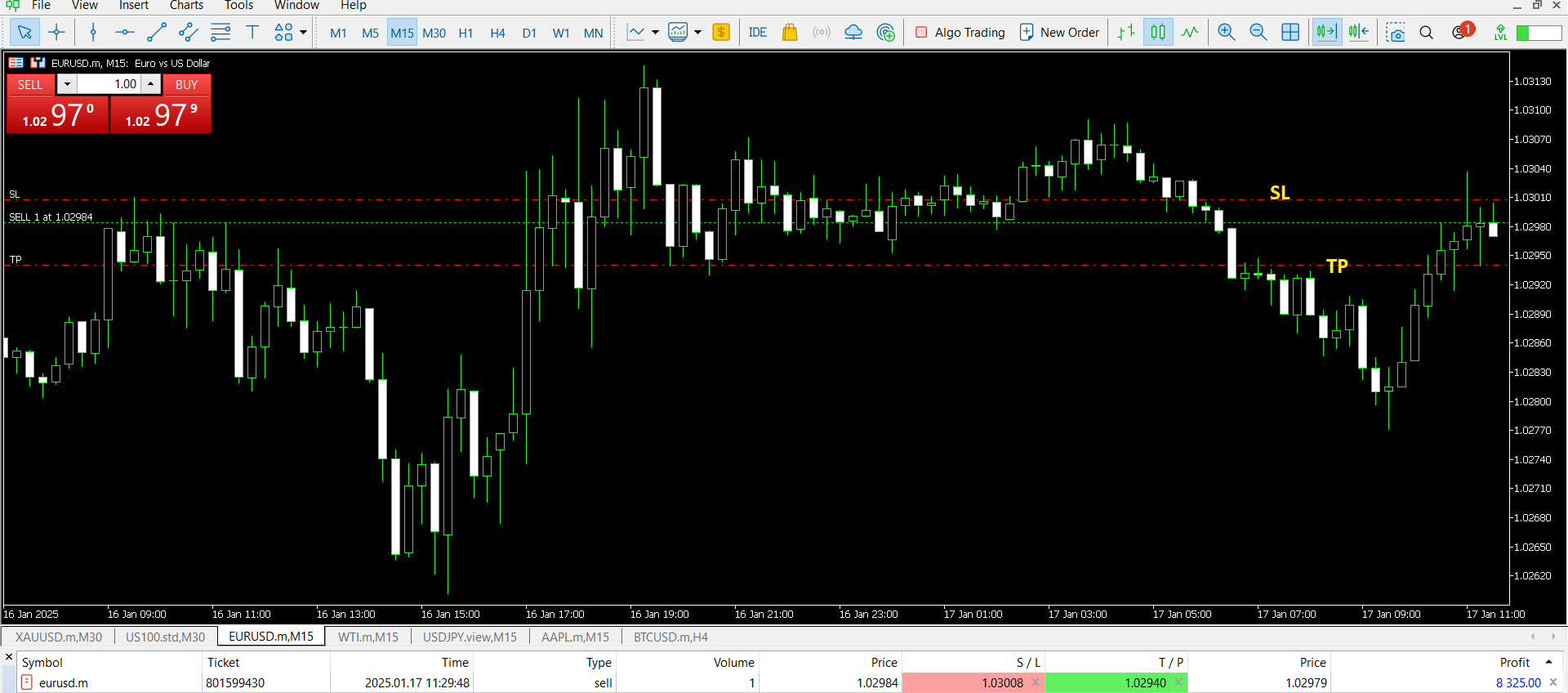1568x693 pixels.
Task: Pick the trendline drawing tool
Action: click(156, 33)
